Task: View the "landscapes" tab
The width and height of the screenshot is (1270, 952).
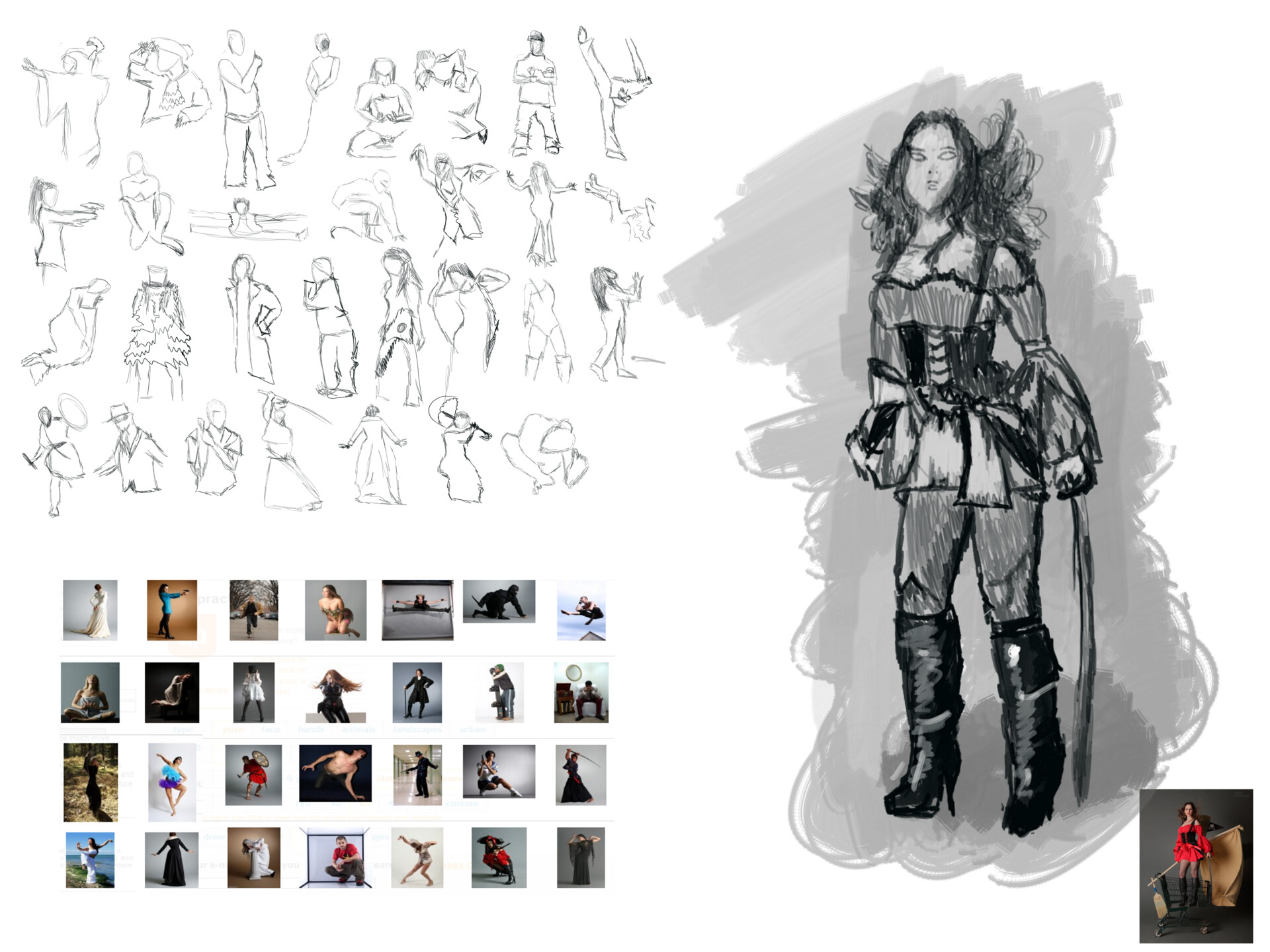Action: tap(418, 729)
